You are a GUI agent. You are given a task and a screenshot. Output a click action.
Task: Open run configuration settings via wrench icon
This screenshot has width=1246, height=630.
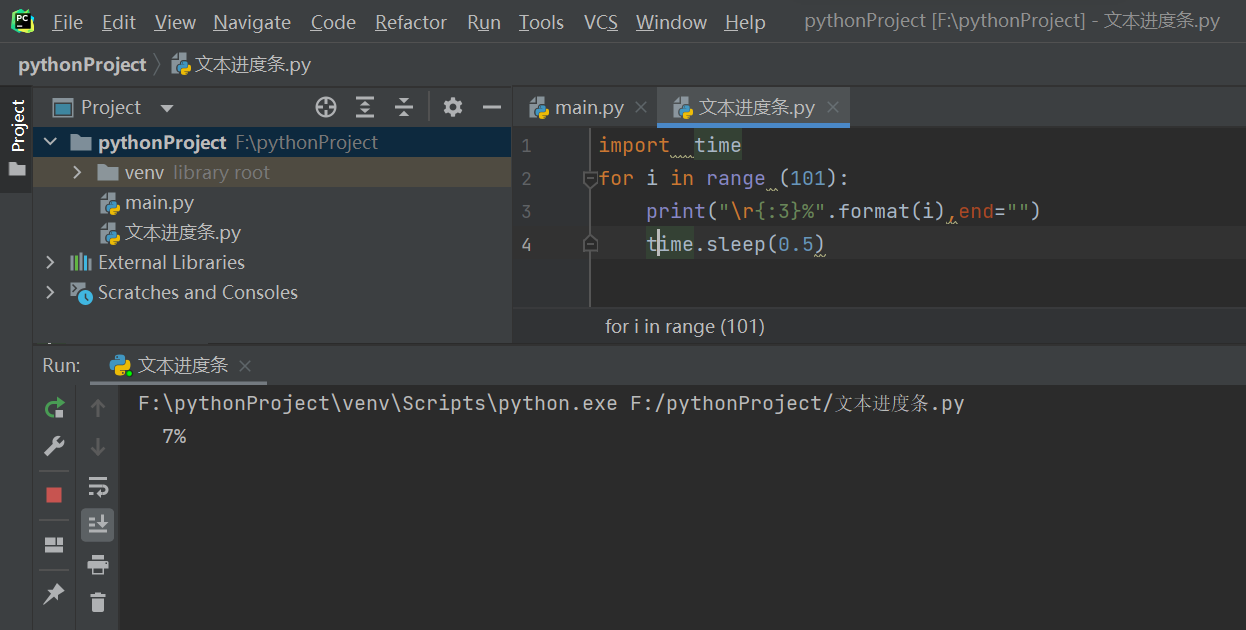(54, 445)
